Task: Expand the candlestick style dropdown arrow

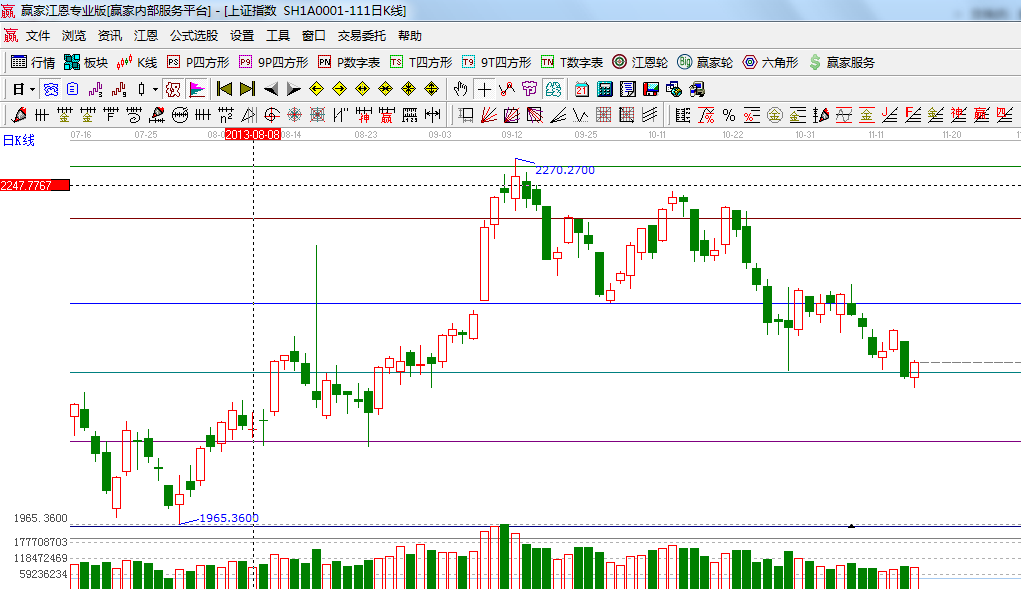Action: pyautogui.click(x=155, y=89)
